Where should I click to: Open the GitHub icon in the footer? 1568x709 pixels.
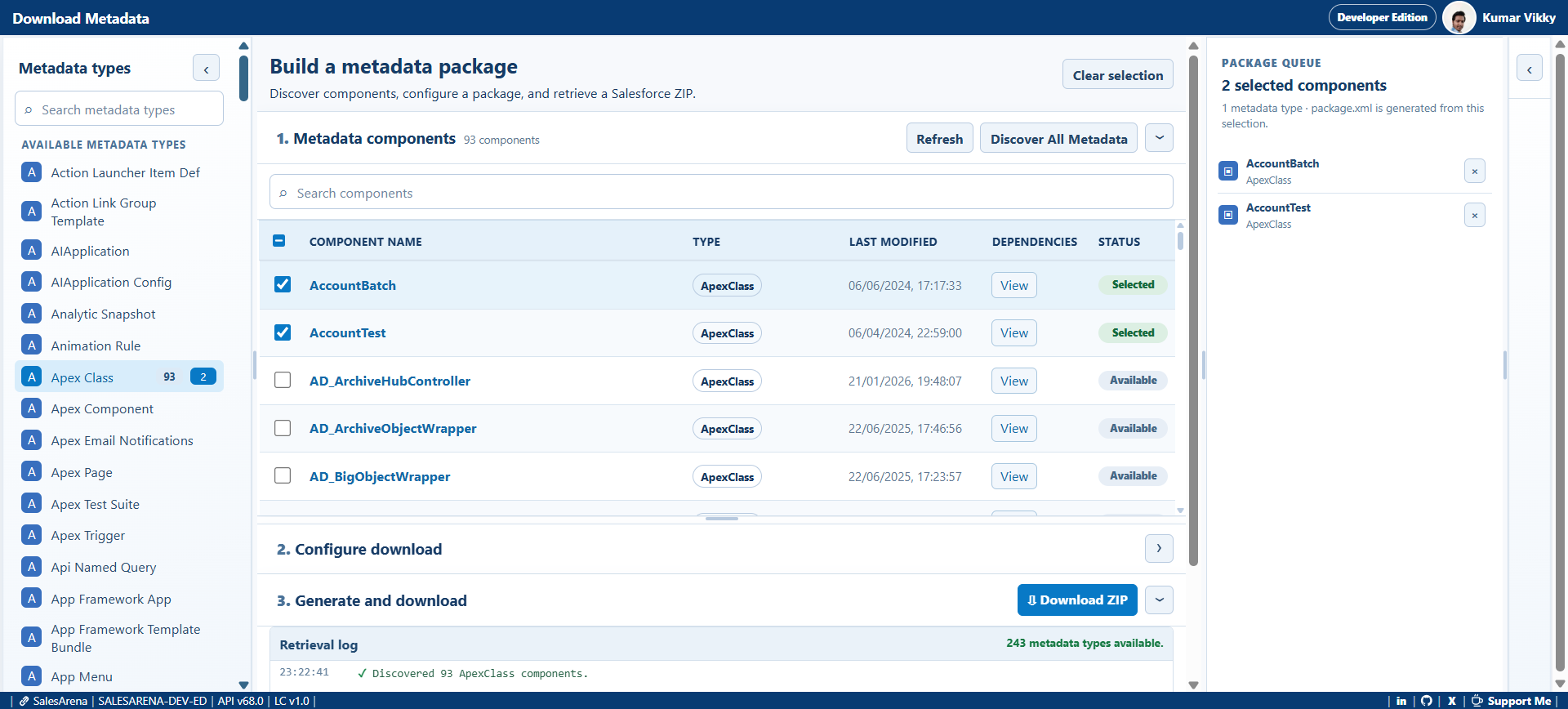click(x=1427, y=701)
